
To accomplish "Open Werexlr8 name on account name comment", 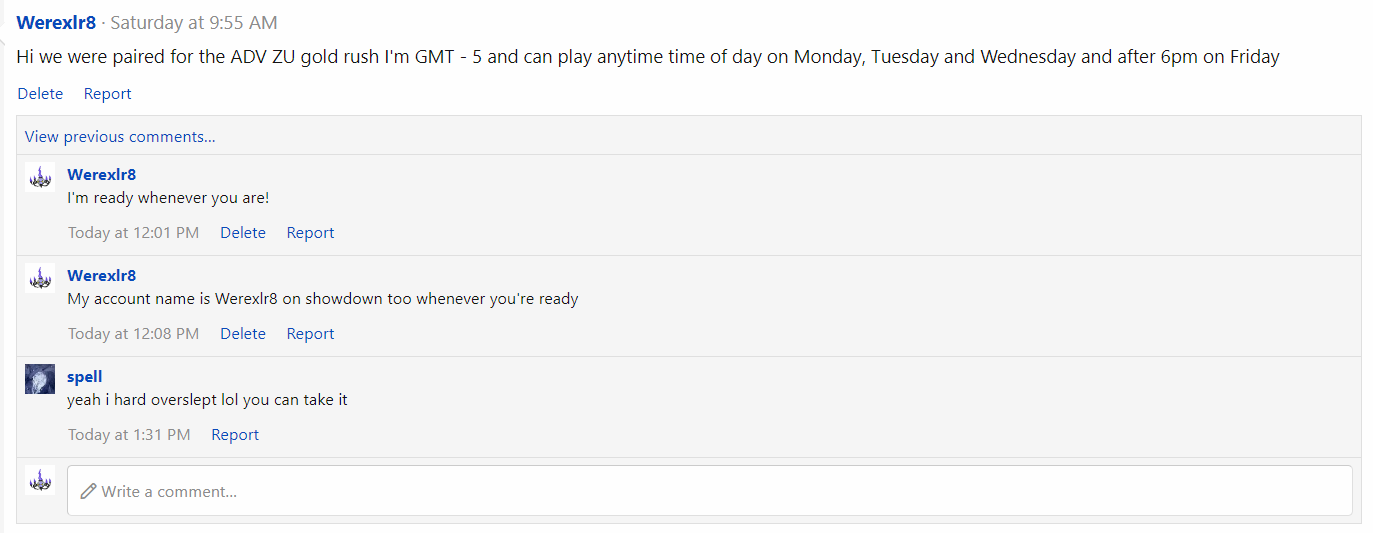I will click(101, 276).
